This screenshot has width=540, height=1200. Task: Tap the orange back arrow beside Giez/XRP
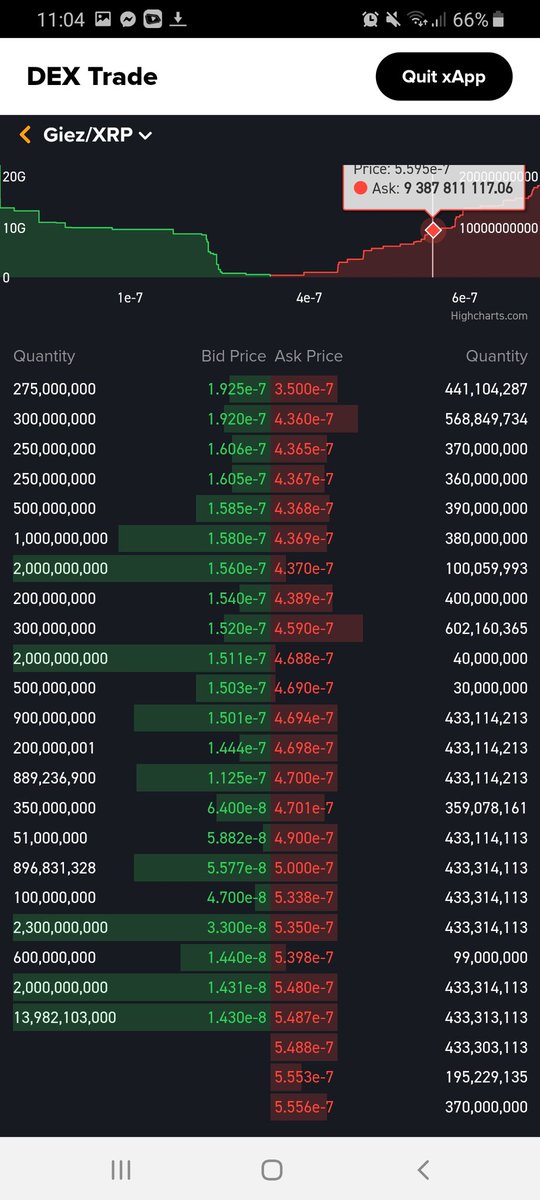coord(25,135)
